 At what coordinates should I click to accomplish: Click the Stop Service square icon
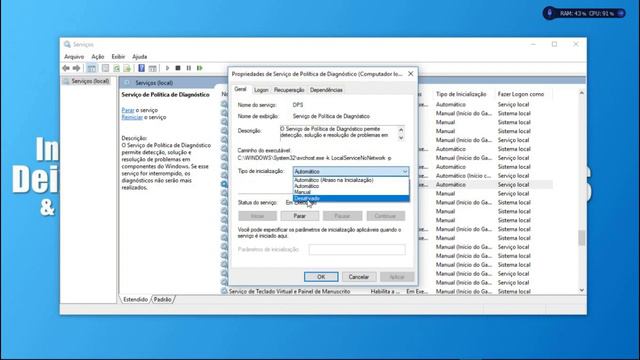(178, 68)
